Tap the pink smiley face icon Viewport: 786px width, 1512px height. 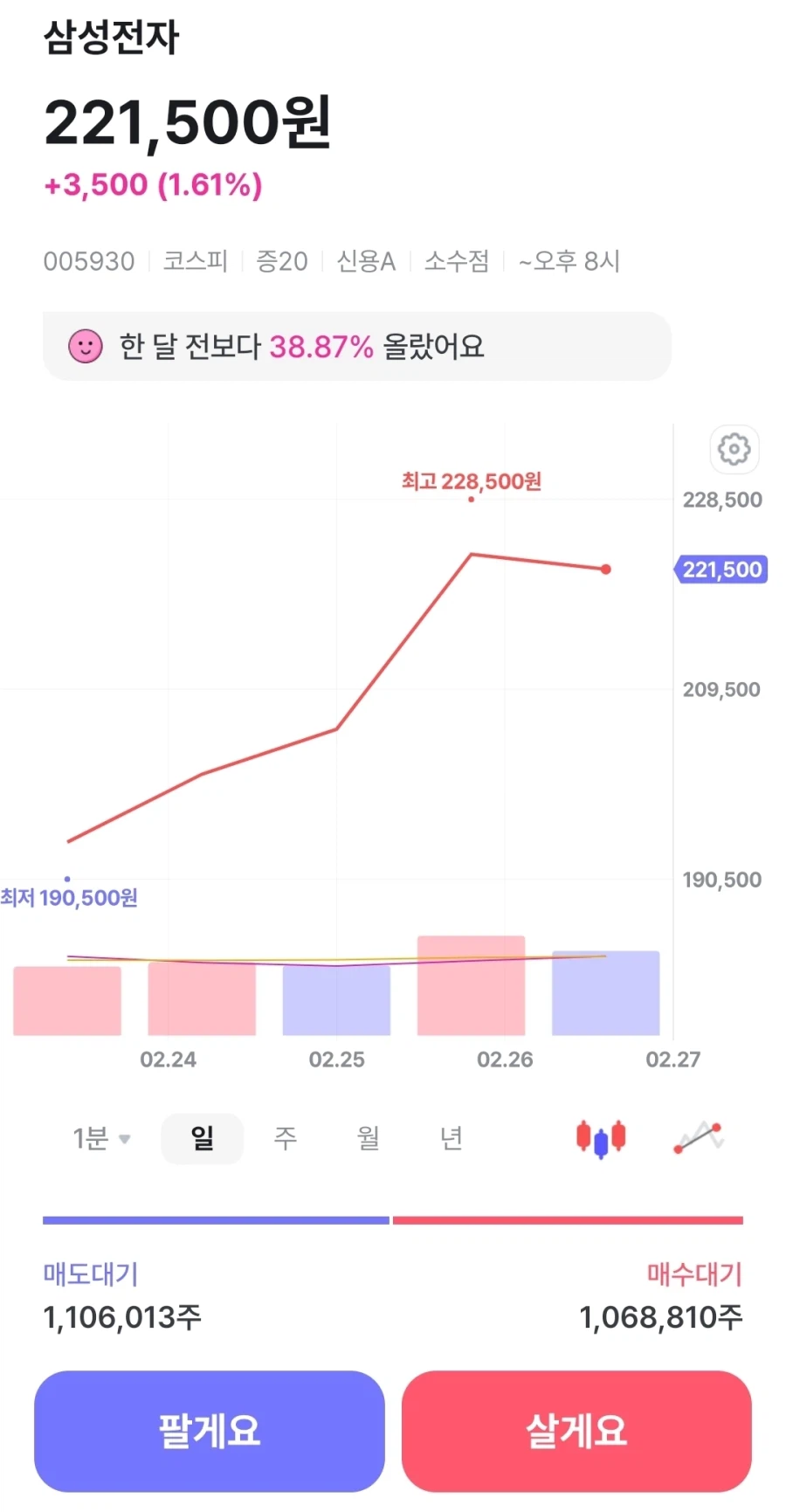[x=86, y=347]
